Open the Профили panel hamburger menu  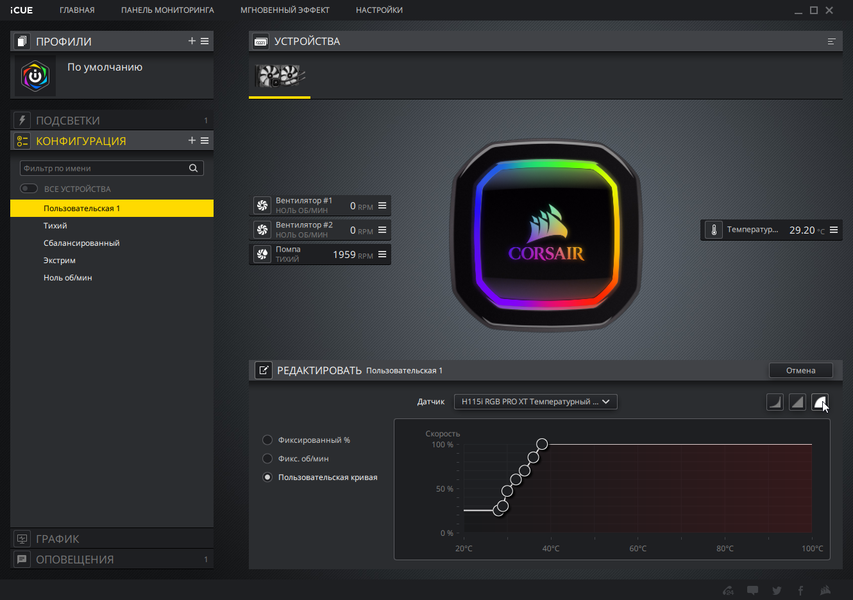(x=205, y=41)
